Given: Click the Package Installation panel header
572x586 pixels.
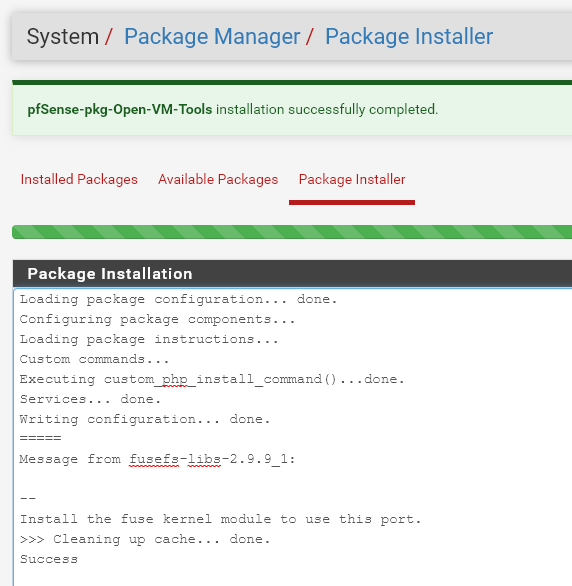Looking at the screenshot, I should [292, 274].
